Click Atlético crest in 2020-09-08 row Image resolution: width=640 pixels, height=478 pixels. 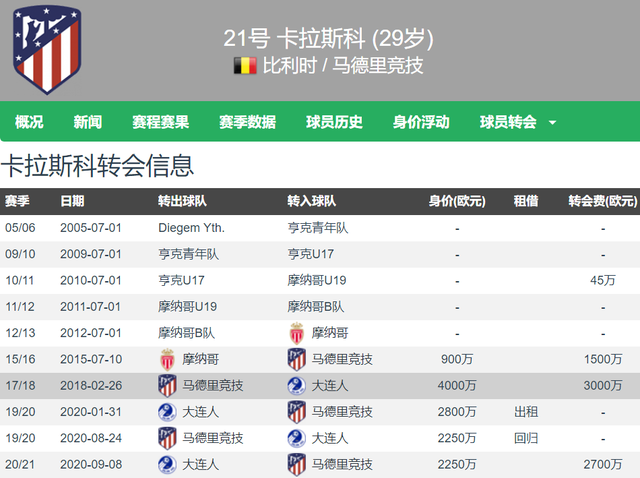[297, 463]
